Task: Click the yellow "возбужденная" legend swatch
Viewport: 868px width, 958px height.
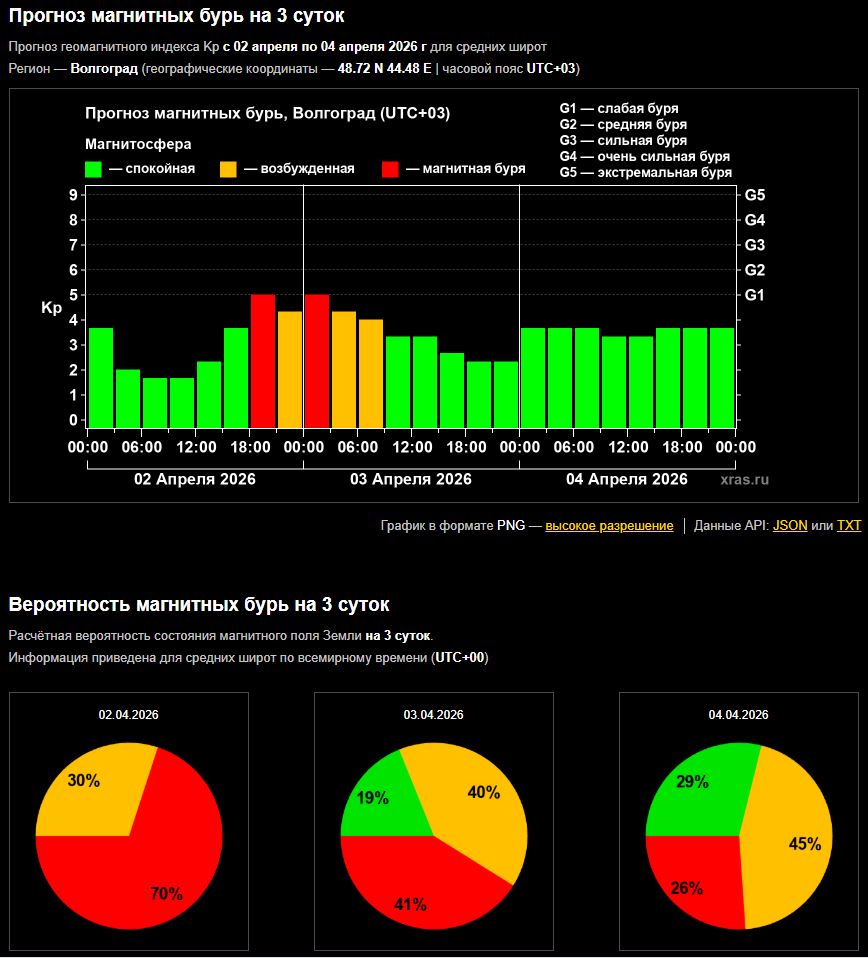Action: coord(229,169)
